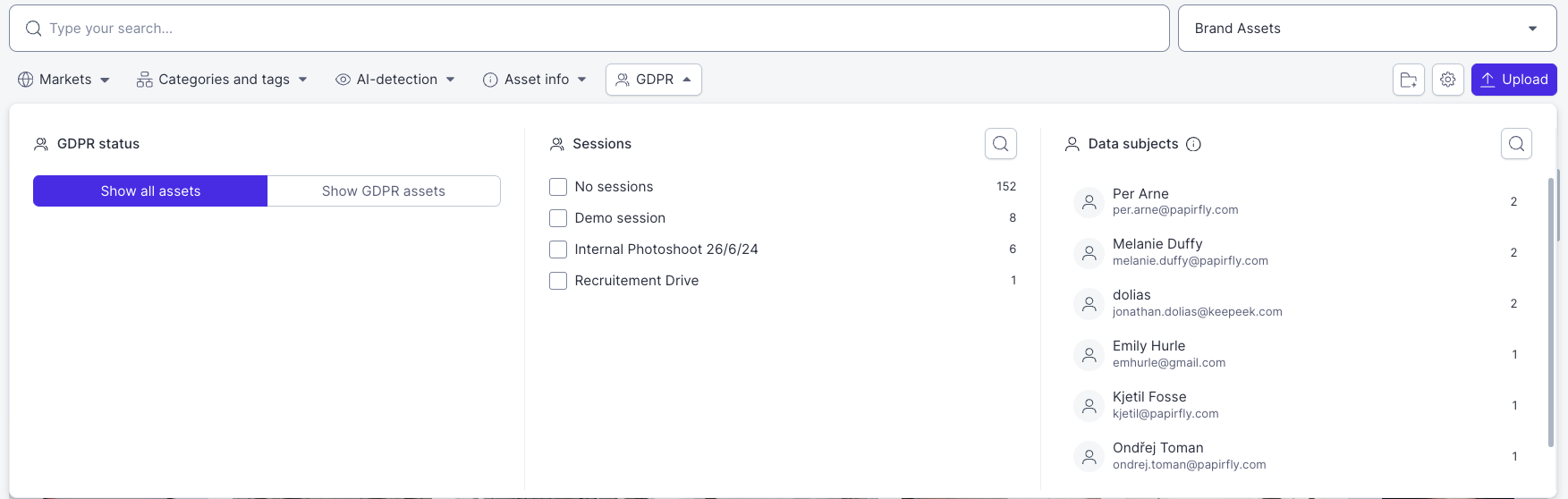The height and width of the screenshot is (499, 1568).
Task: Expand the Categories and tags filter
Action: [222, 80]
